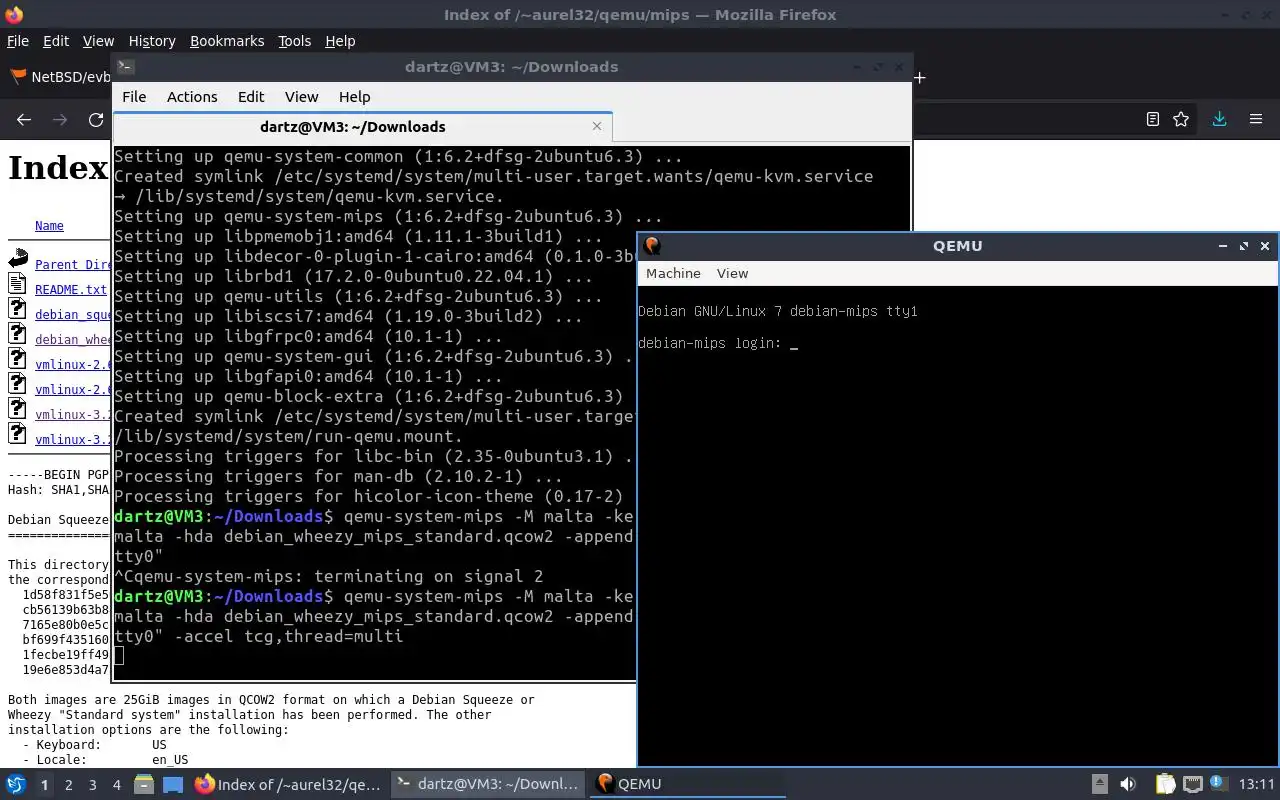This screenshot has width=1280, height=800.
Task: Open the Parent Directory link
Action: [x=72, y=265]
